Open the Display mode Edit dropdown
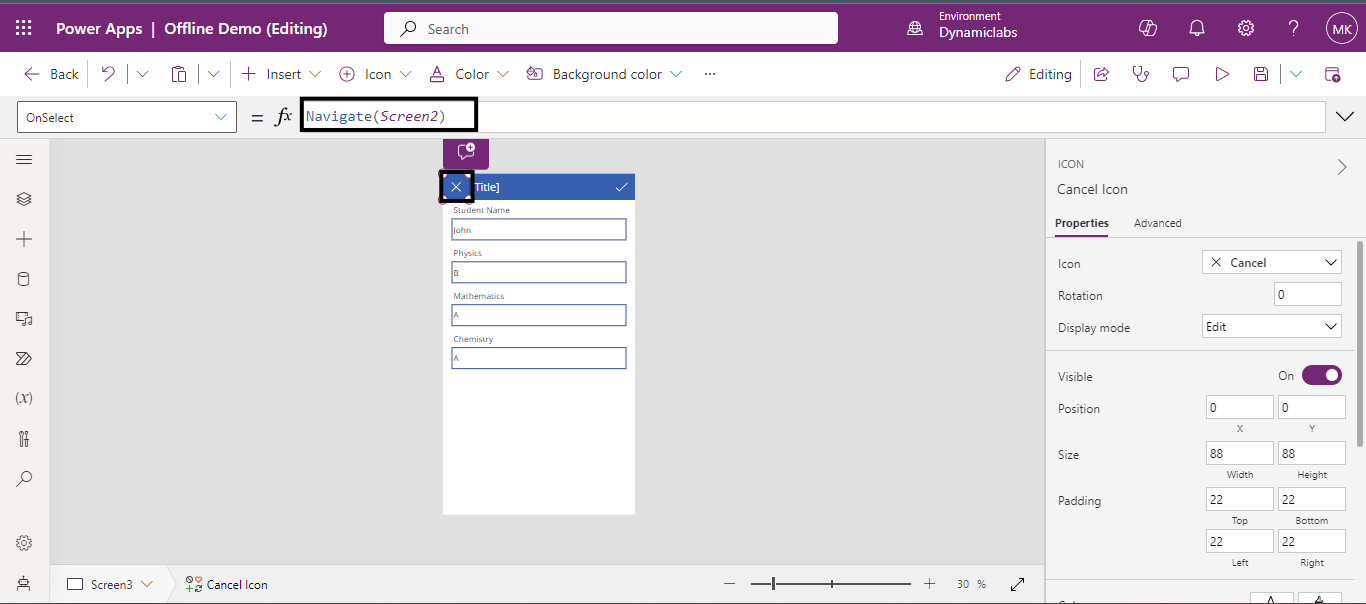 click(x=1271, y=327)
